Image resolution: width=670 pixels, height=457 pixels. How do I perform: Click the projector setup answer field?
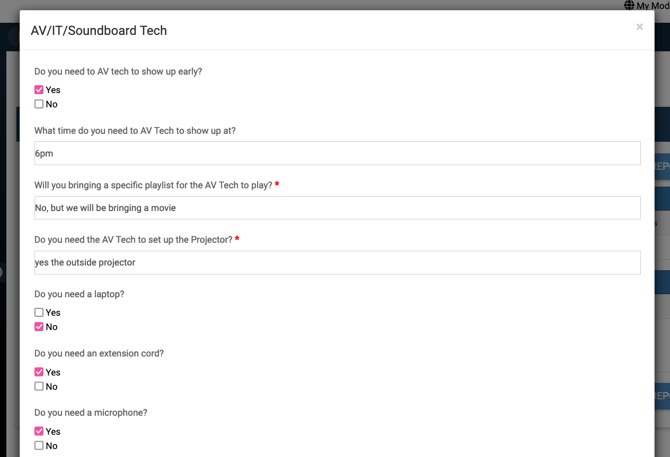pos(337,262)
